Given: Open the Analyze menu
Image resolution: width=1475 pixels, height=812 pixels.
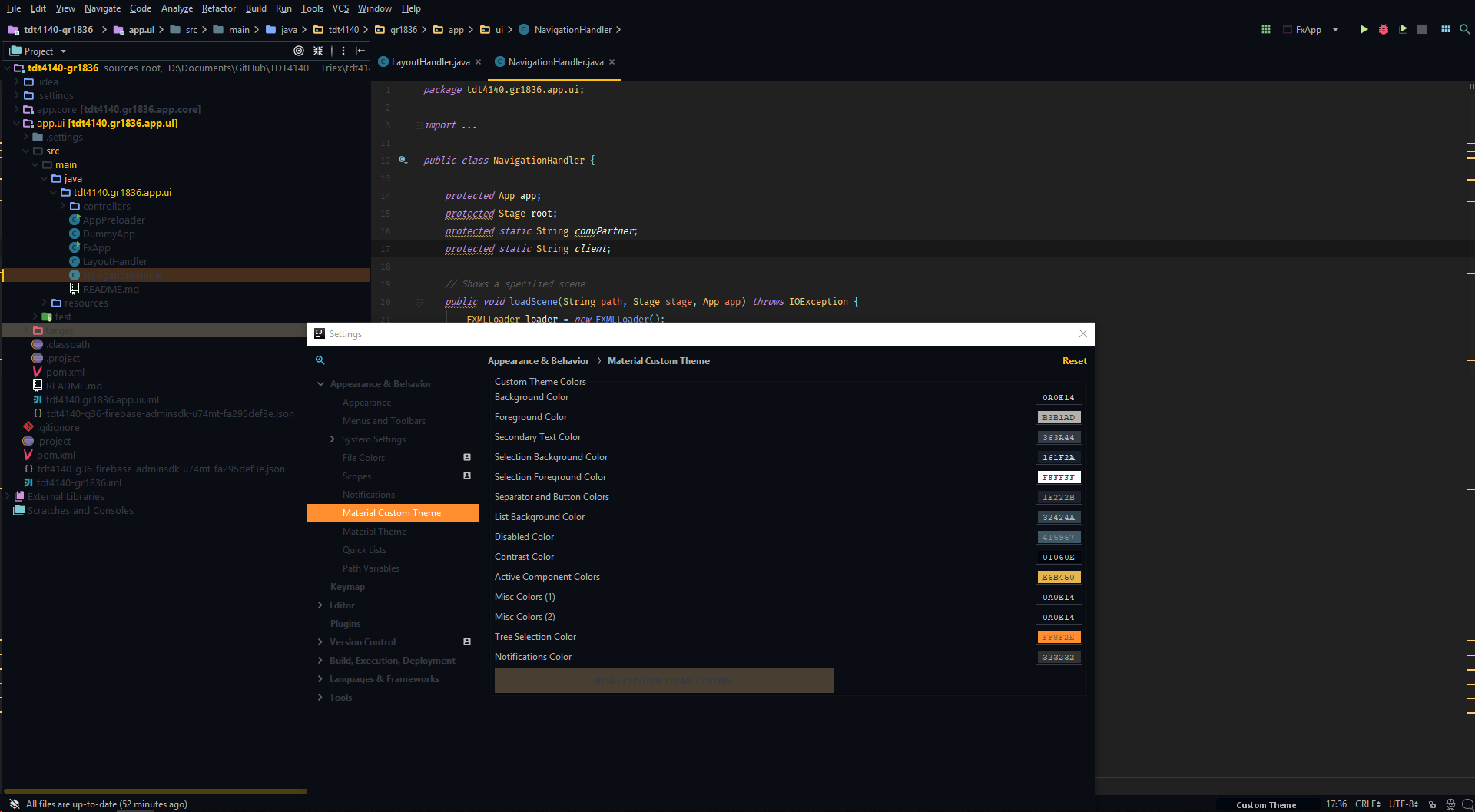Looking at the screenshot, I should pos(177,8).
